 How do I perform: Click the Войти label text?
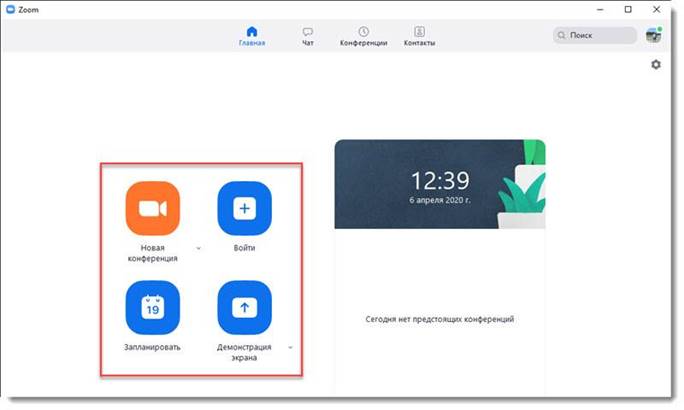(244, 248)
